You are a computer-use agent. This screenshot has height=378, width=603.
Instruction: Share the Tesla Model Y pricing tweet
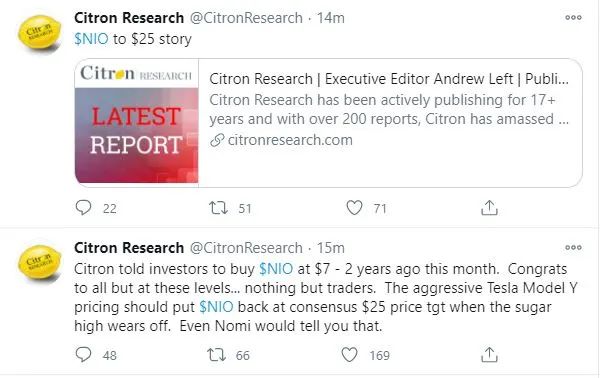click(489, 355)
